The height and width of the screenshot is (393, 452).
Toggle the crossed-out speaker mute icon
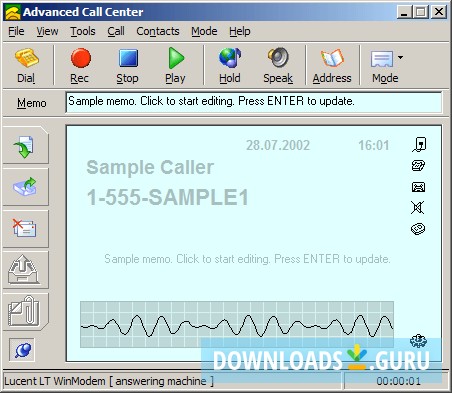point(418,208)
